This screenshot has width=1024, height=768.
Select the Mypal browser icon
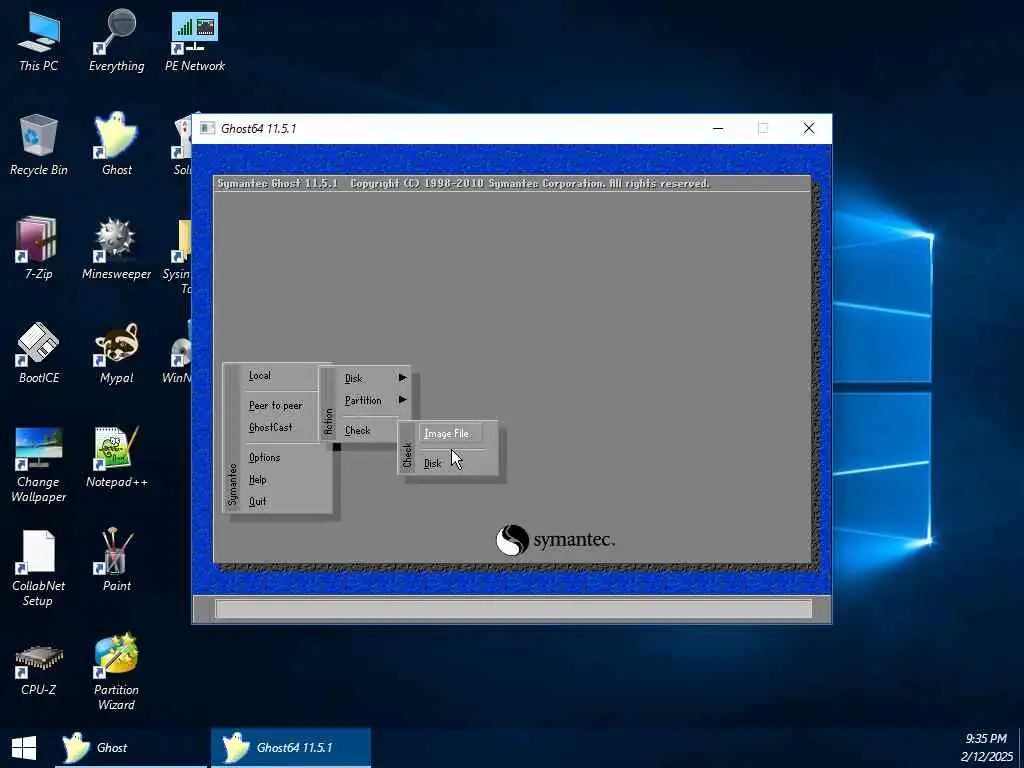pyautogui.click(x=116, y=353)
